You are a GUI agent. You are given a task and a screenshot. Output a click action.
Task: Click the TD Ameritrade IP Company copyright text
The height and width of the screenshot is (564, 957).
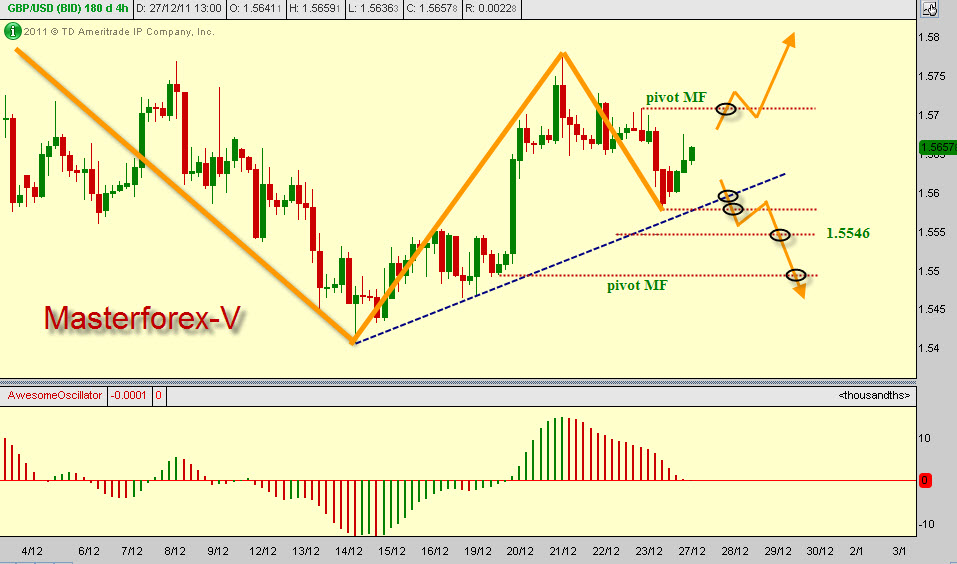[x=119, y=32]
